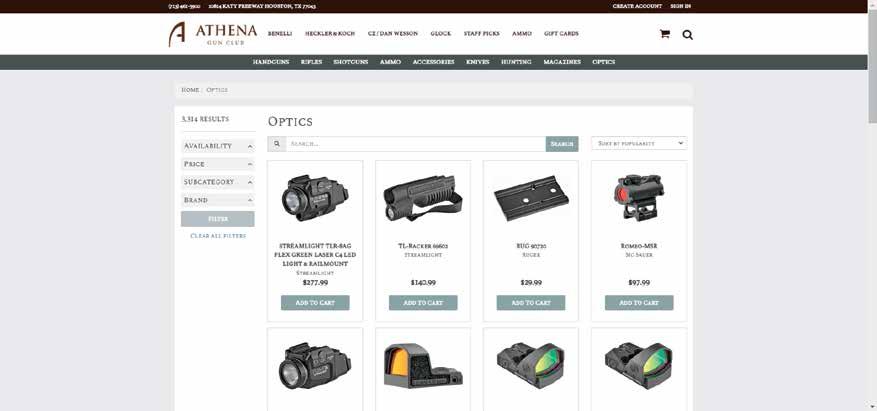The height and width of the screenshot is (411, 877).
Task: Click Romeo-MSR product title
Action: pyautogui.click(x=639, y=246)
